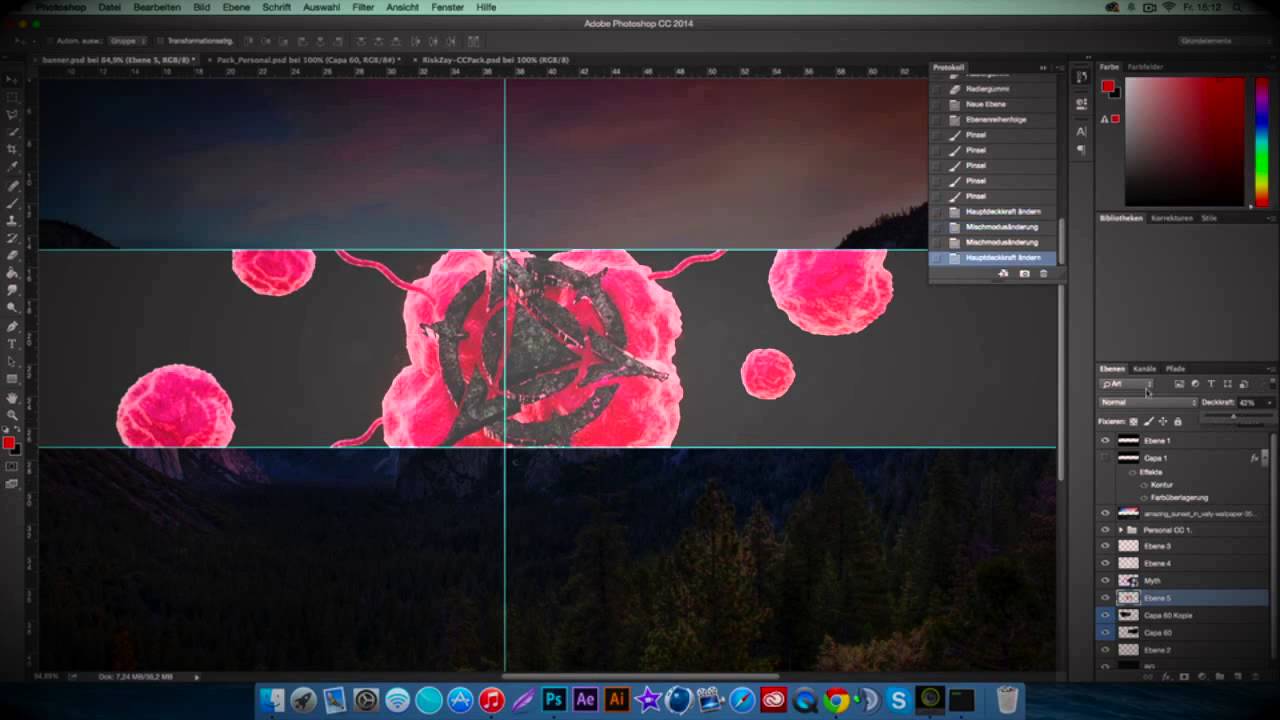Open Skype from the Dock
Viewport: 1280px width, 720px height.
pyautogui.click(x=898, y=700)
